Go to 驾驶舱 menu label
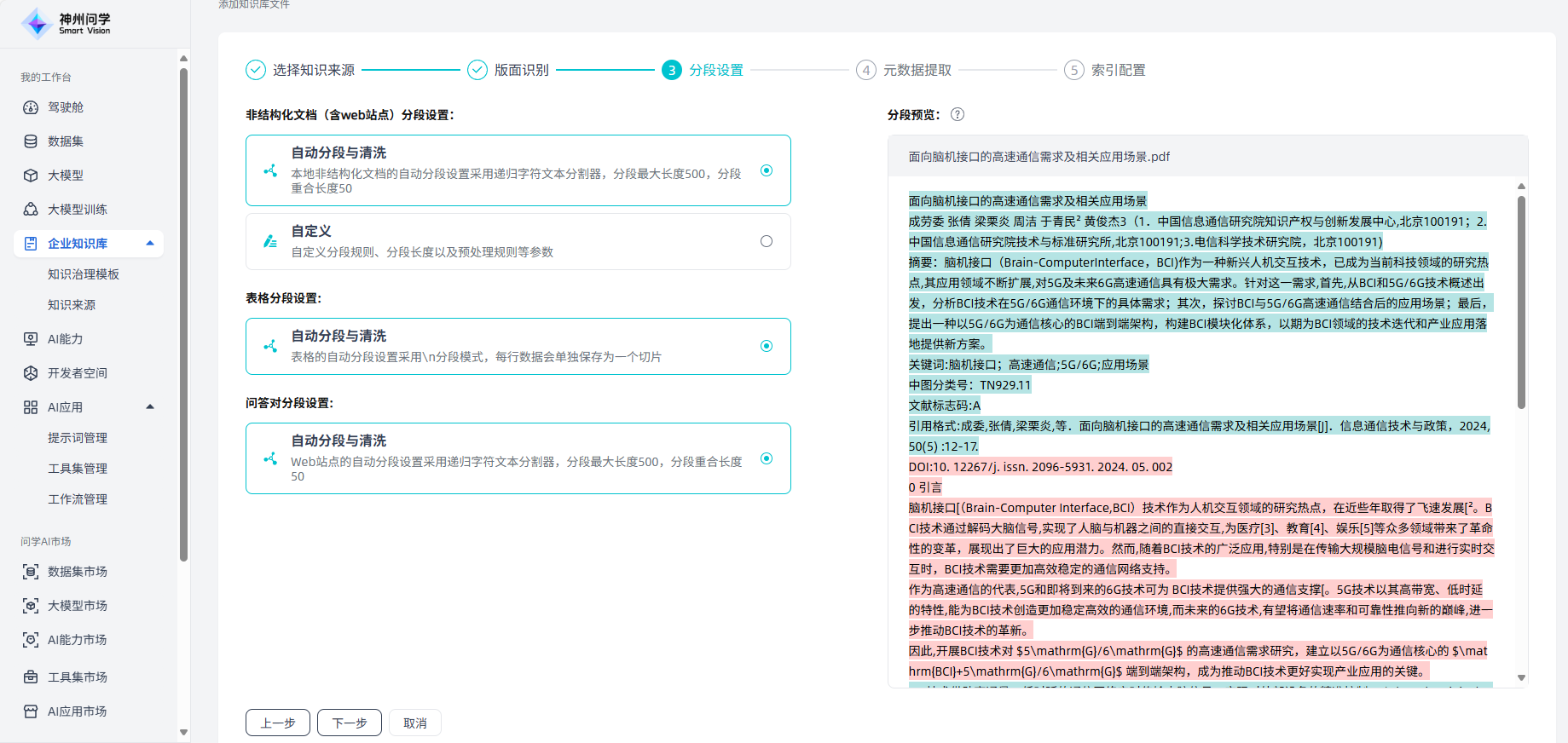 pyautogui.click(x=66, y=107)
